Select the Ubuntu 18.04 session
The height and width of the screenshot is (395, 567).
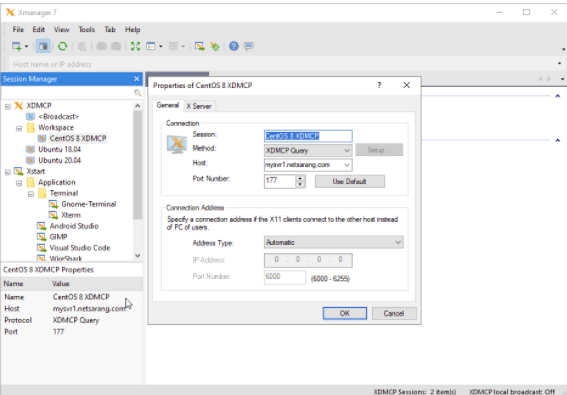(x=60, y=149)
